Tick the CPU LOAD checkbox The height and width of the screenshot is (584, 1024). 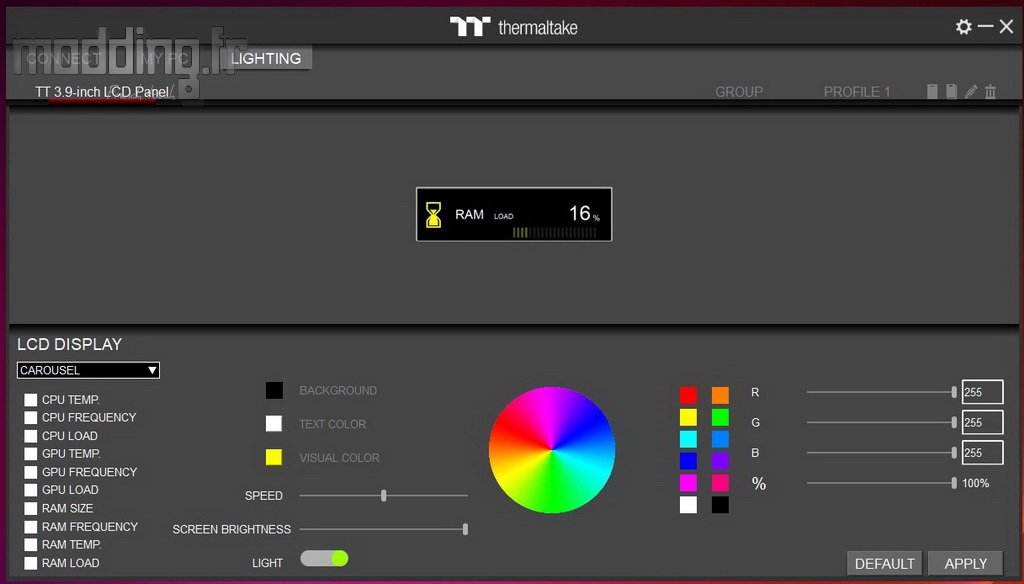pyautogui.click(x=31, y=436)
